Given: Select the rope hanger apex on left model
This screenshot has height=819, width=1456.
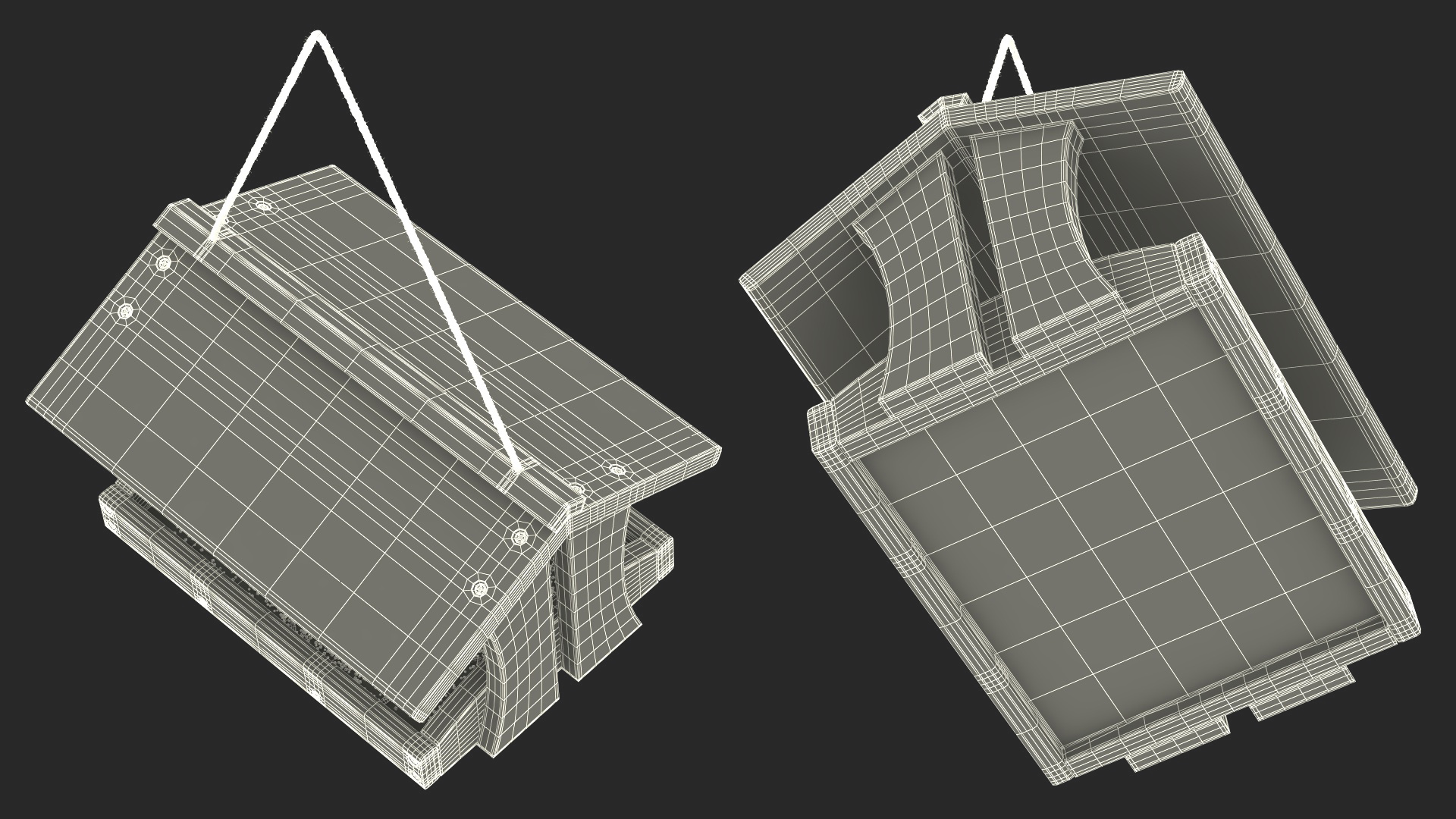Looking at the screenshot, I should pyautogui.click(x=317, y=36).
